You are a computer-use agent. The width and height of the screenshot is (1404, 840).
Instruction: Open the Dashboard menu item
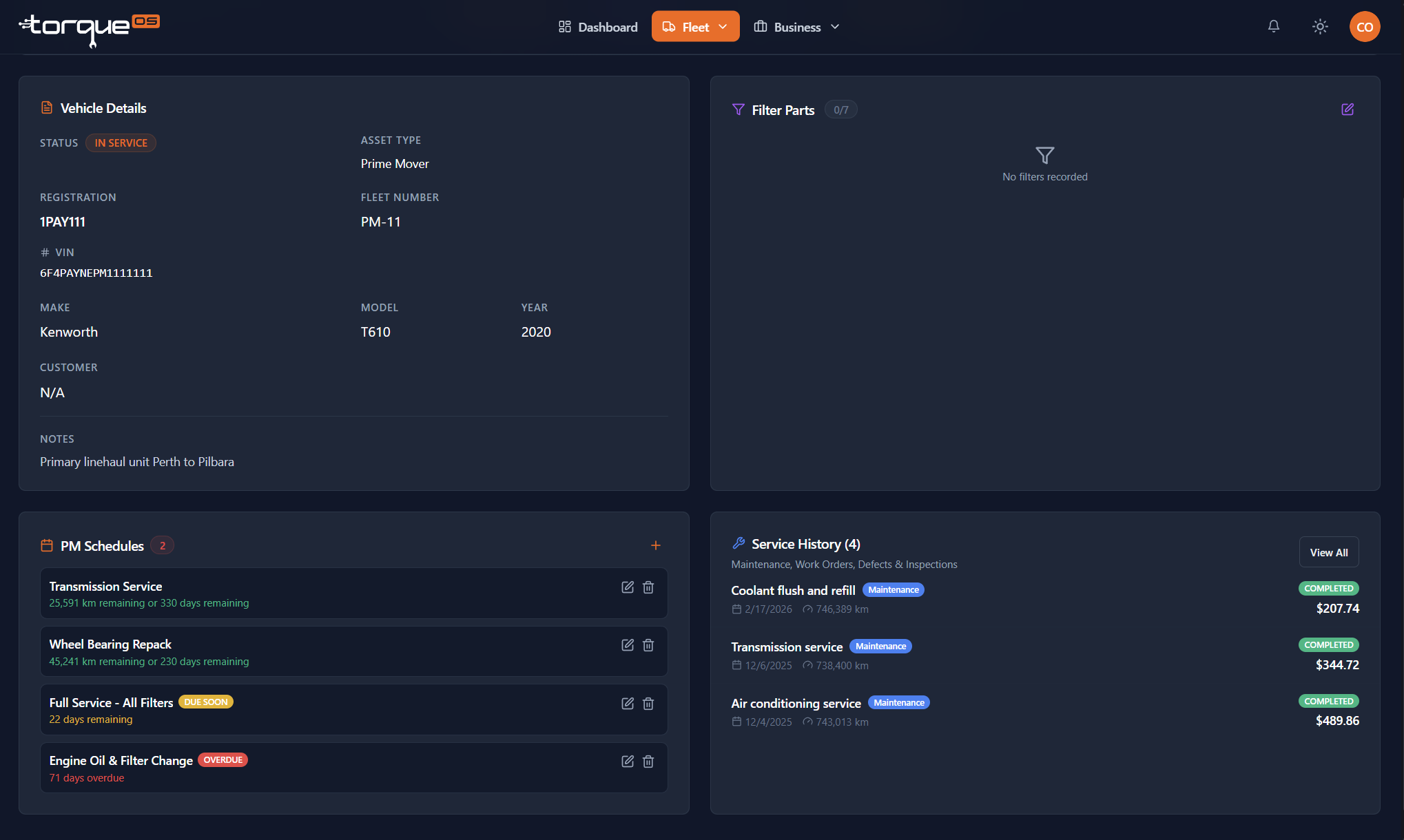click(598, 27)
